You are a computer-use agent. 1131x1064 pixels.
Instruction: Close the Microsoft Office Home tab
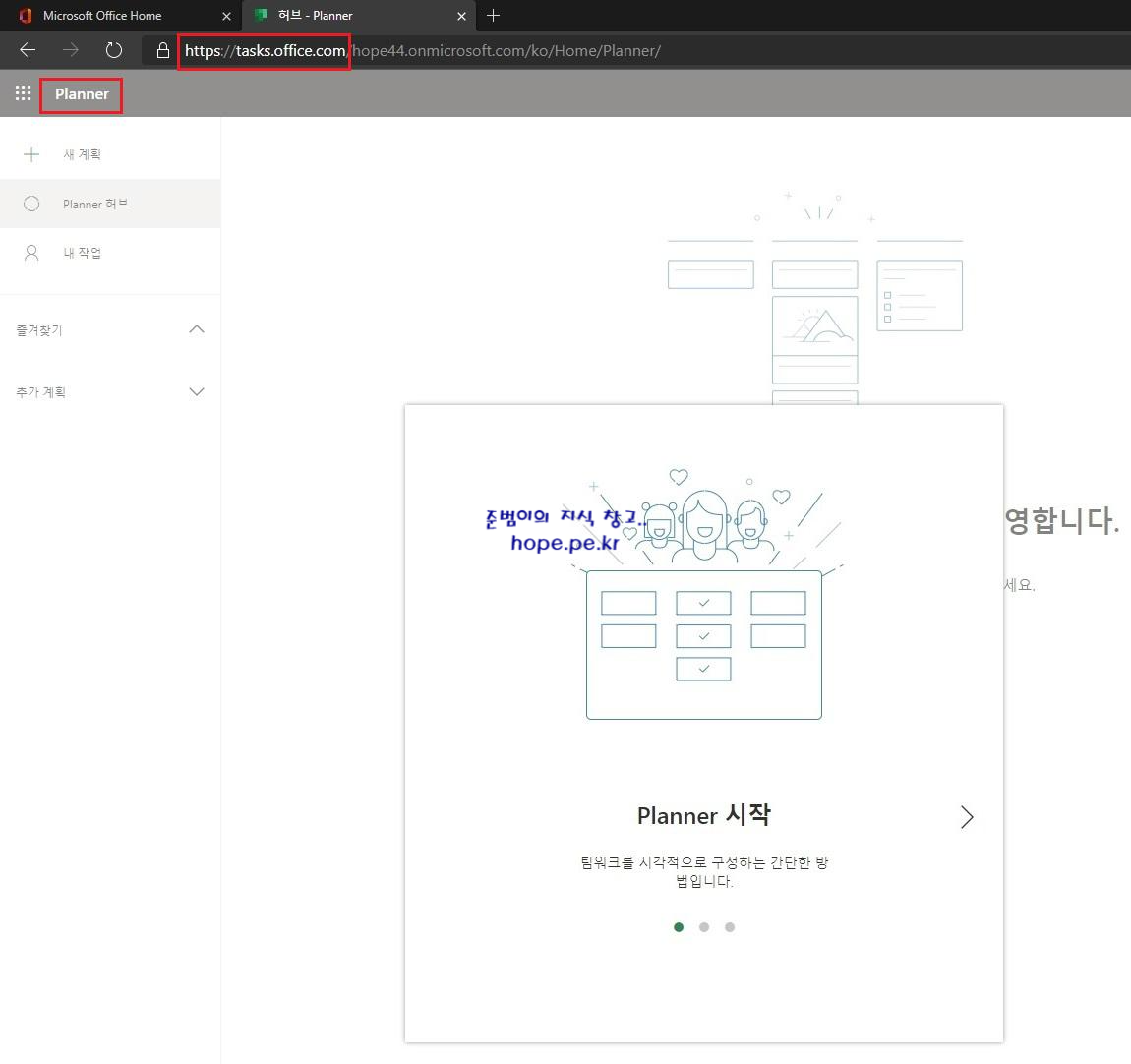tap(226, 16)
